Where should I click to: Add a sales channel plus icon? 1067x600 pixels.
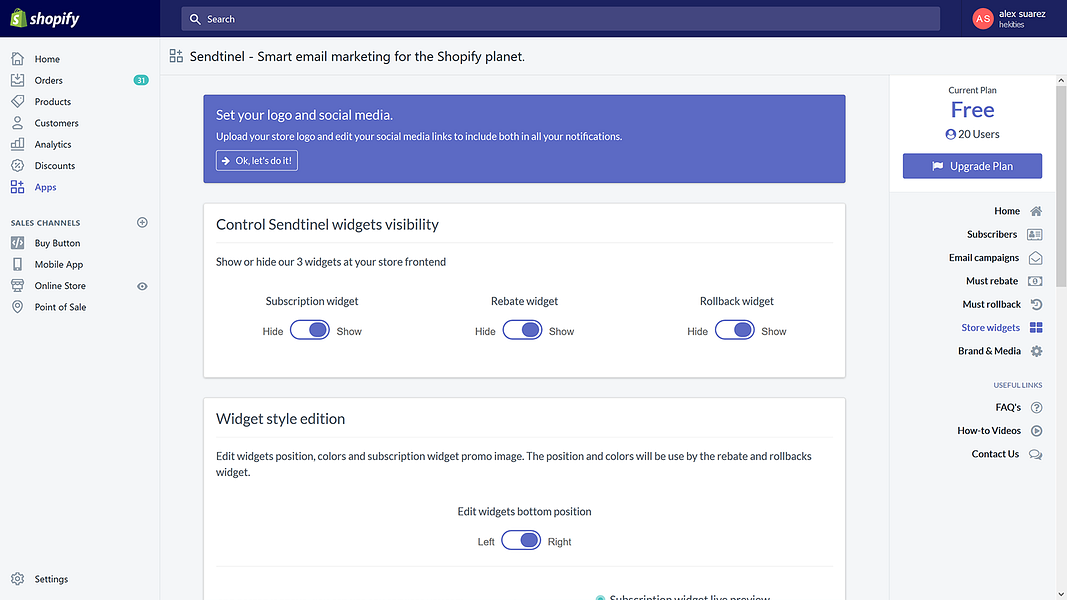click(142, 222)
